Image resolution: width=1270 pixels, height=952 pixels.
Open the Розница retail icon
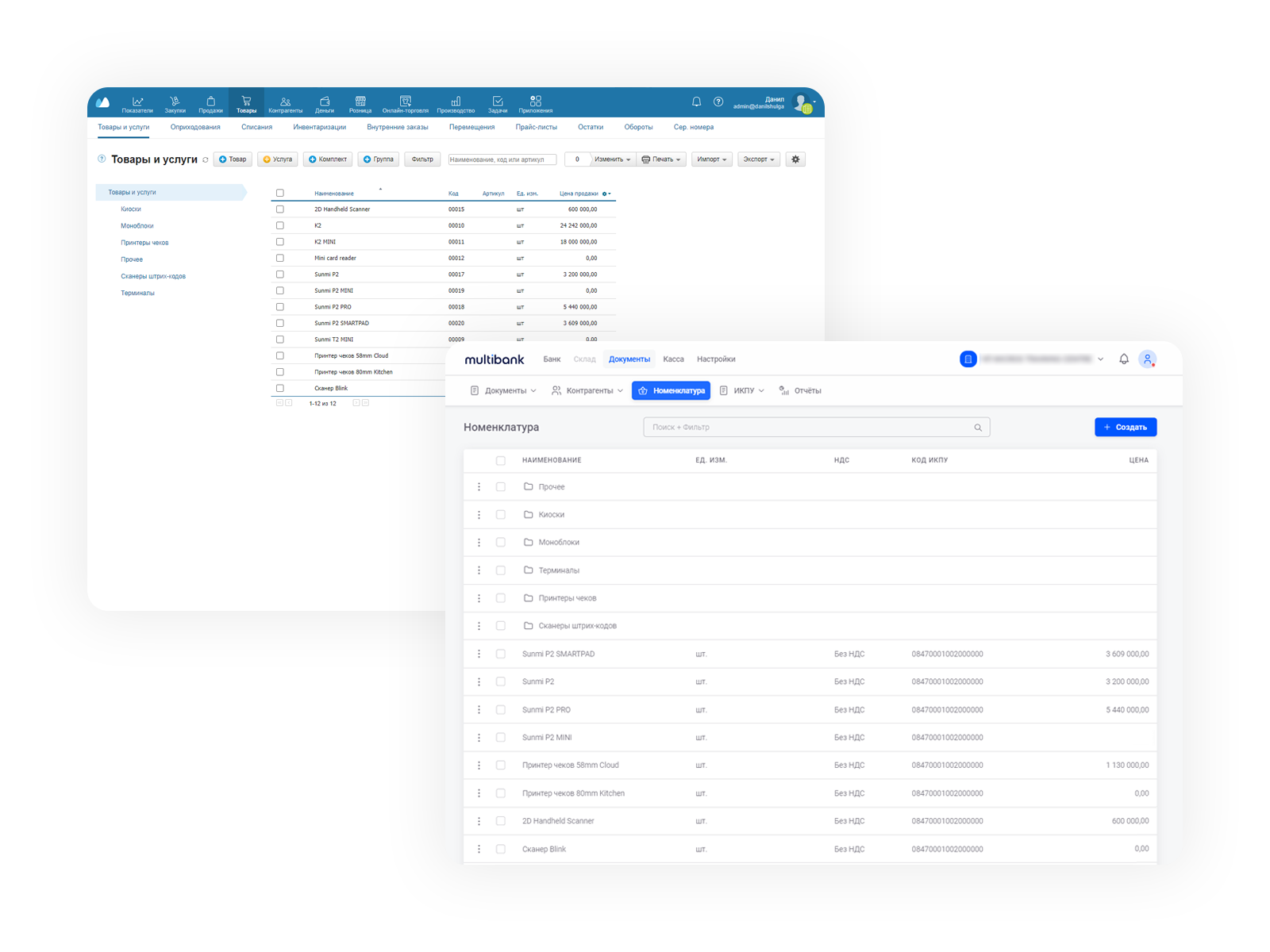click(360, 103)
